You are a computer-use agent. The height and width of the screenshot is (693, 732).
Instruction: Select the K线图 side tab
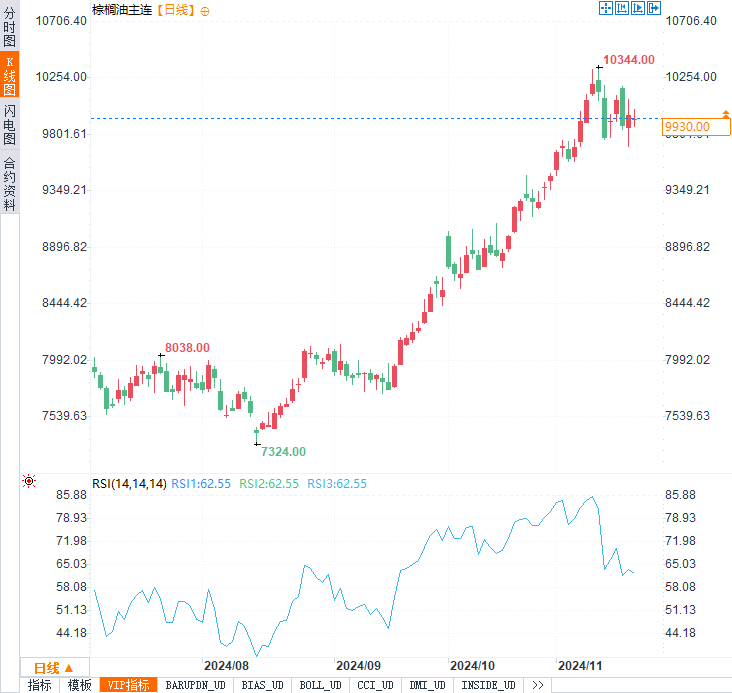click(x=10, y=76)
